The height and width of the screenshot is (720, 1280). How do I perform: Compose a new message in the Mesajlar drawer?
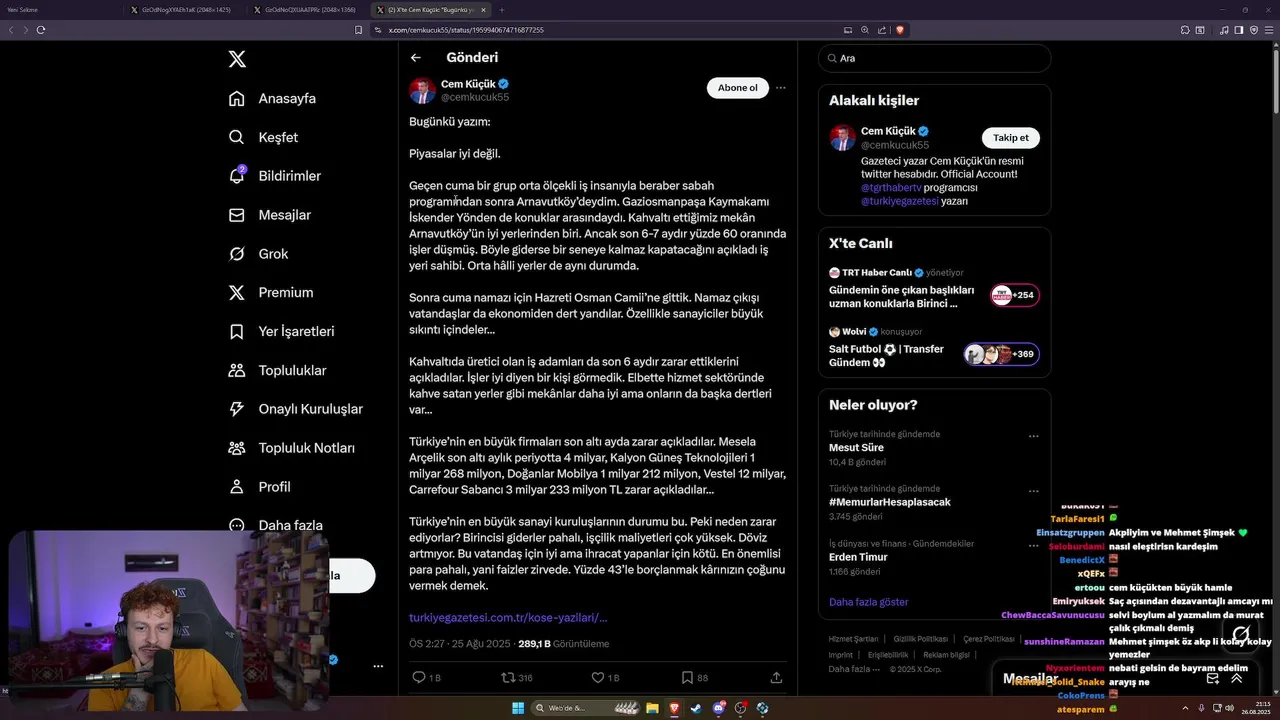point(1212,678)
